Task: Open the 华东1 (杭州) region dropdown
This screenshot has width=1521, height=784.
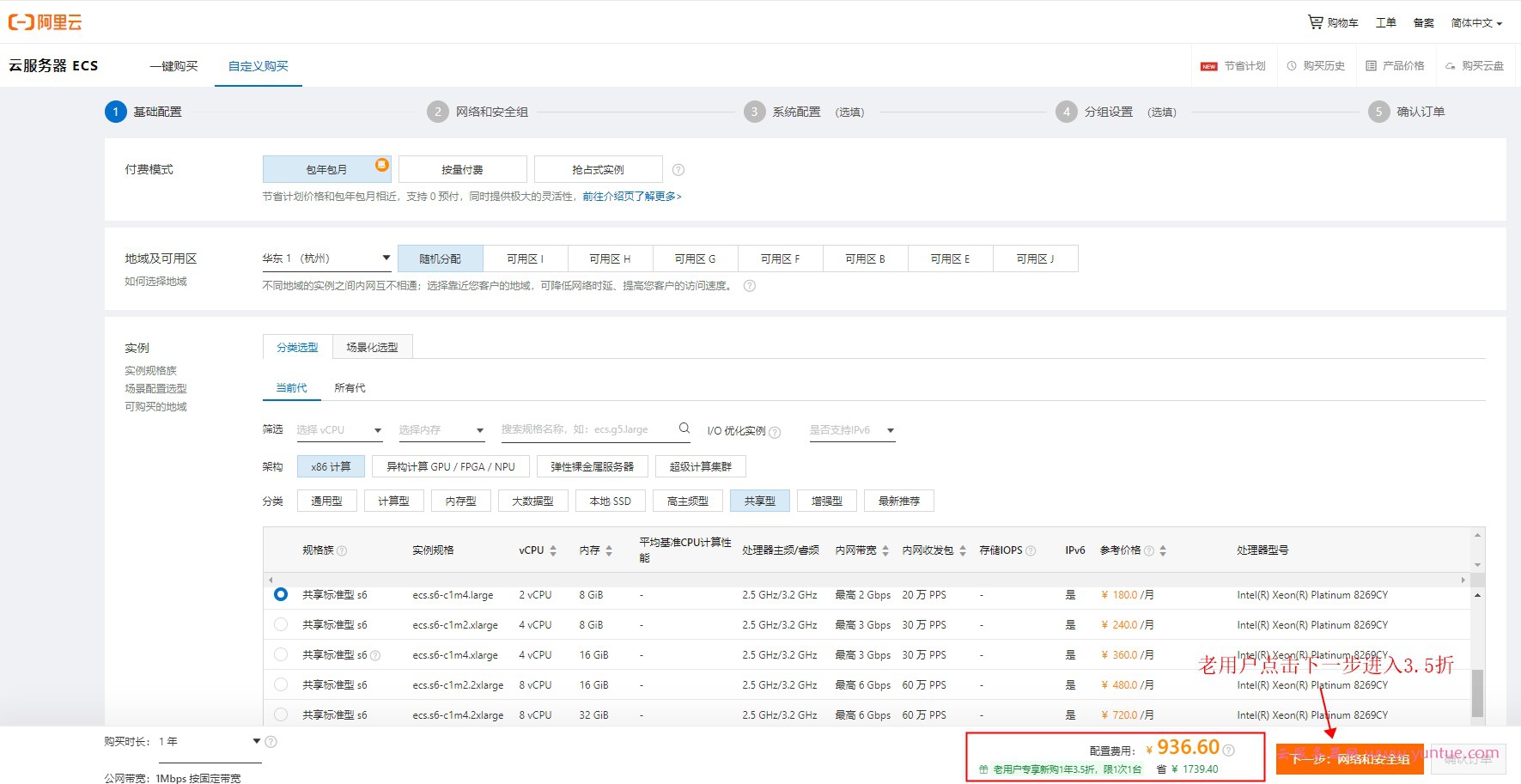Action: click(326, 258)
